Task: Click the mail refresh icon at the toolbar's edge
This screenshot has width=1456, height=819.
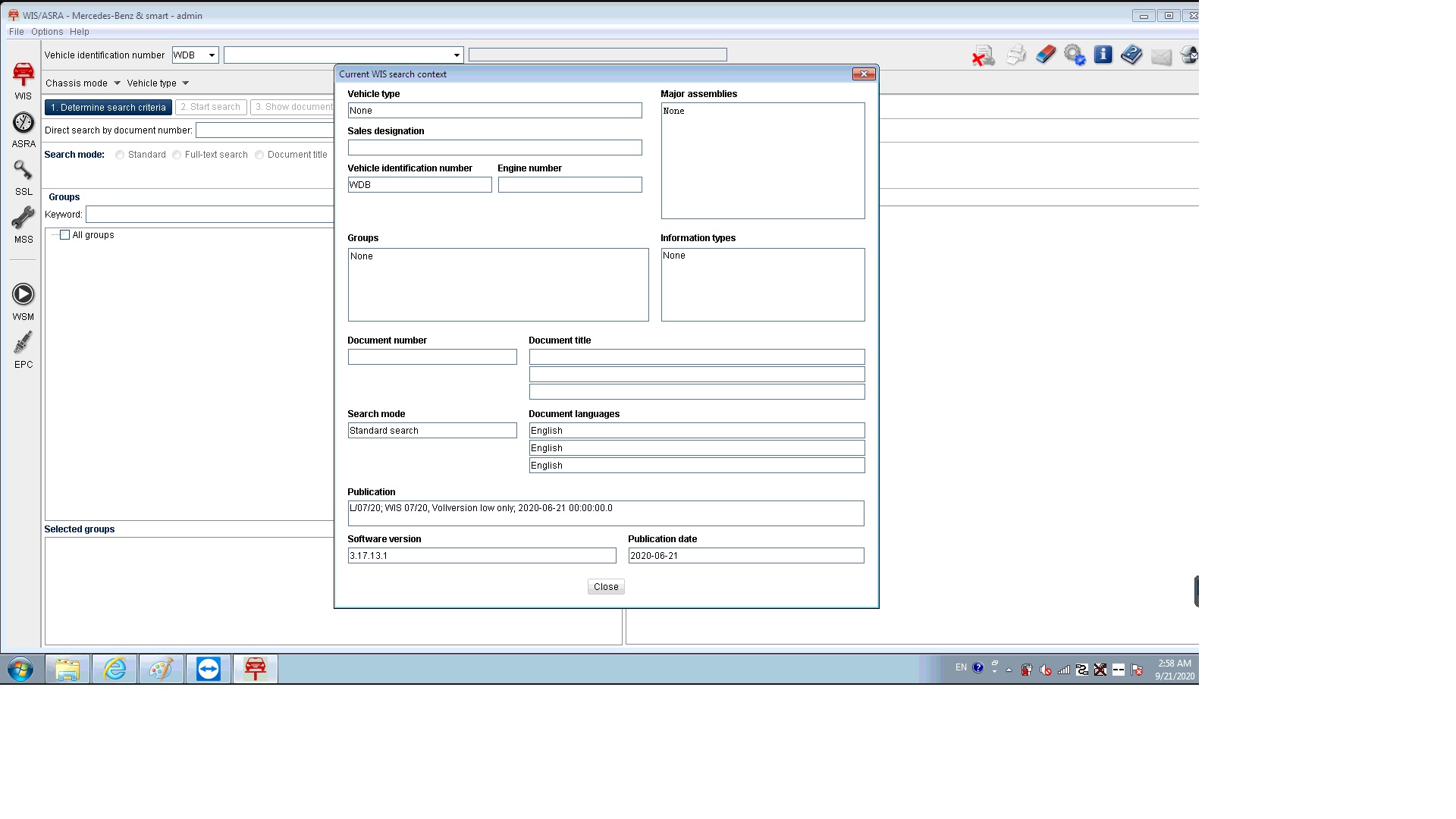Action: click(x=1189, y=55)
